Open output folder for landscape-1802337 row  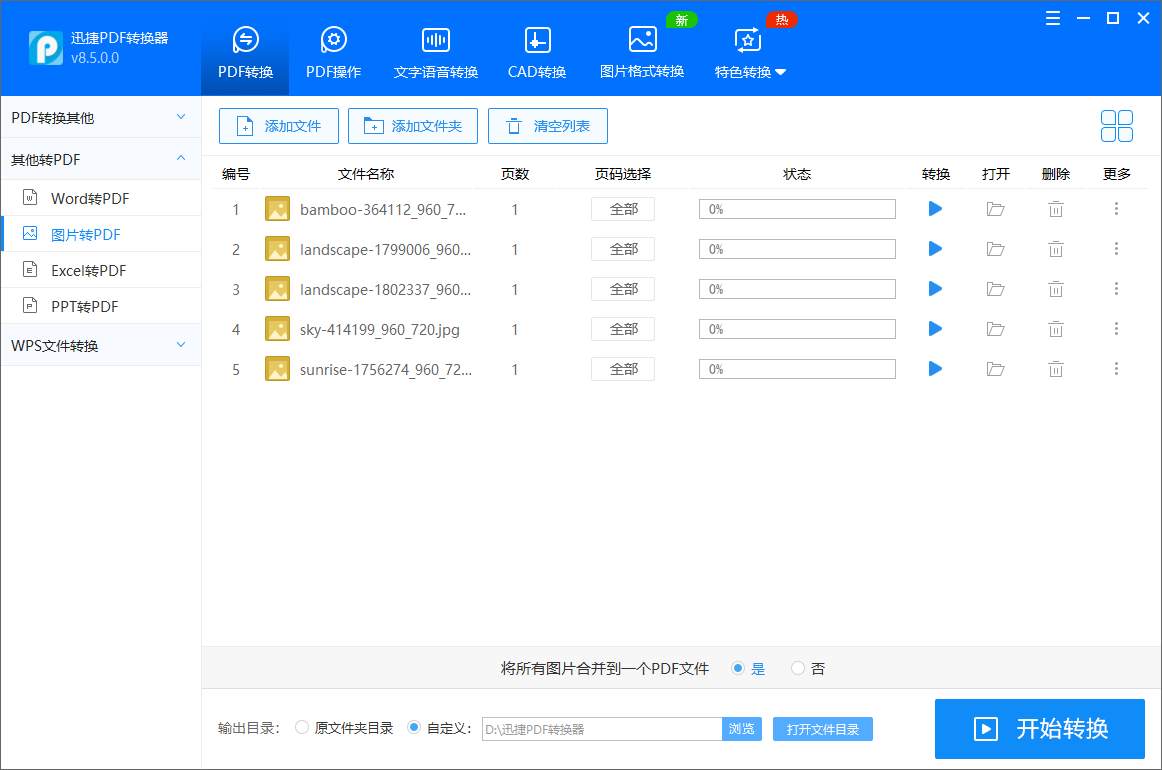pyautogui.click(x=995, y=290)
